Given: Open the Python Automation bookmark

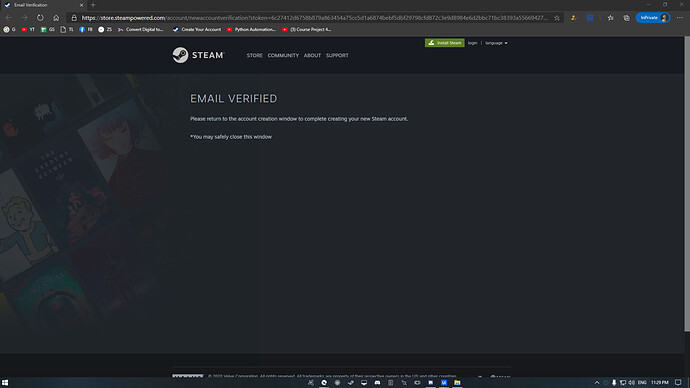Looking at the screenshot, I should tap(251, 29).
